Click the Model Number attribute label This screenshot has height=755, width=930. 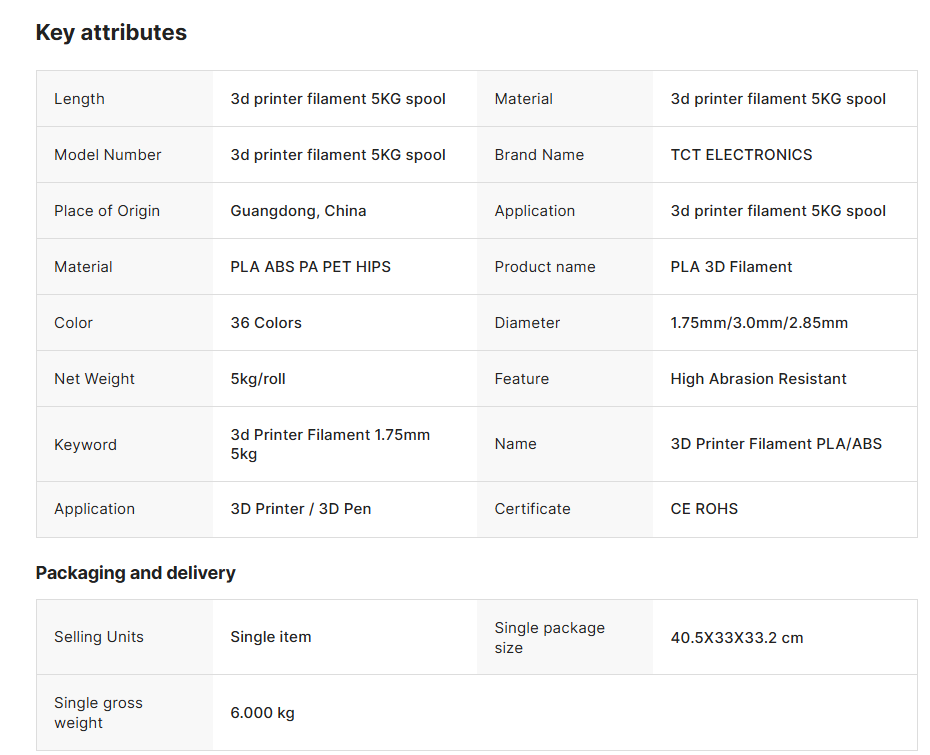coord(107,155)
